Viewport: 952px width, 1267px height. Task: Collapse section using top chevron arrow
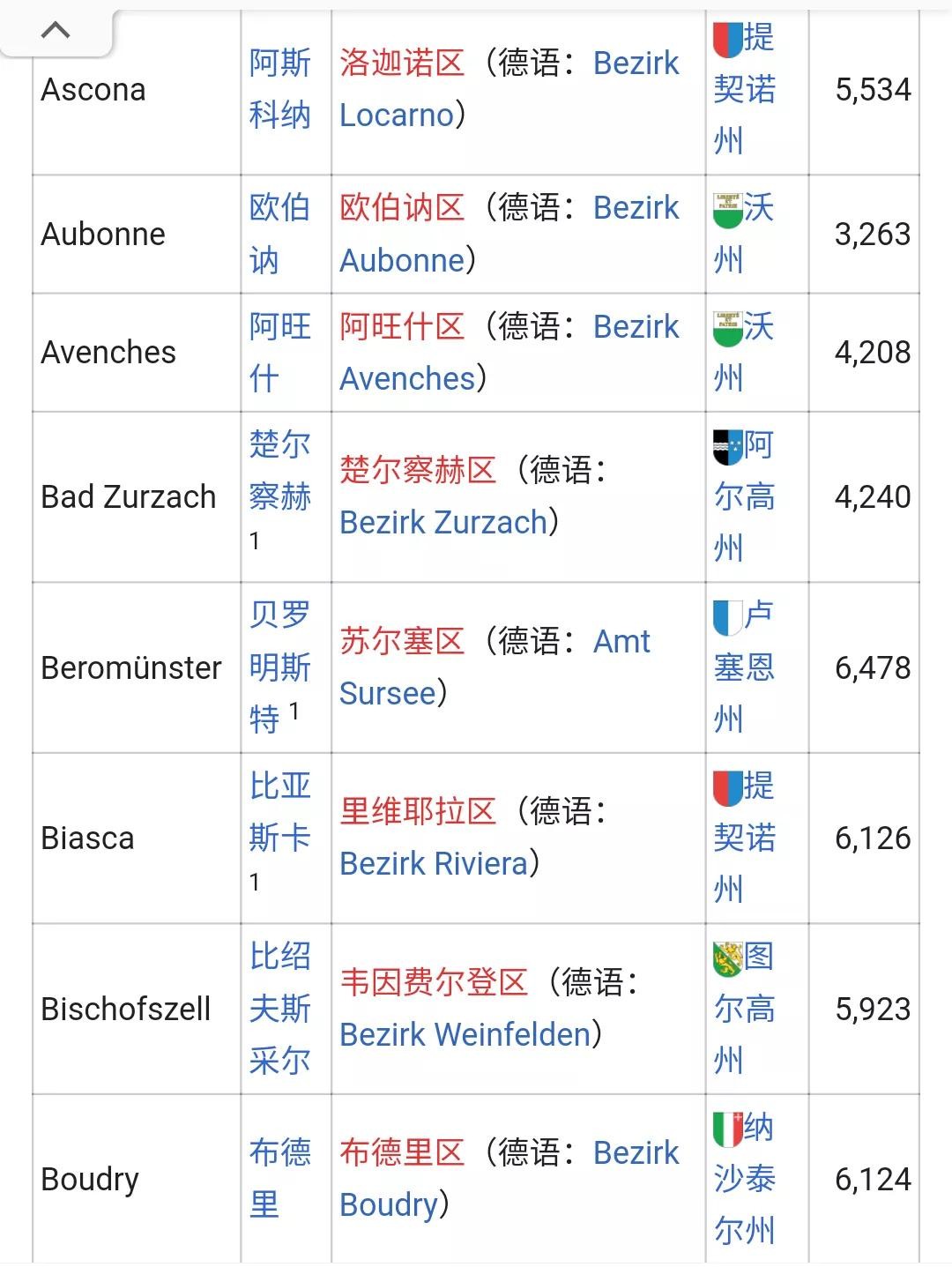tap(56, 31)
